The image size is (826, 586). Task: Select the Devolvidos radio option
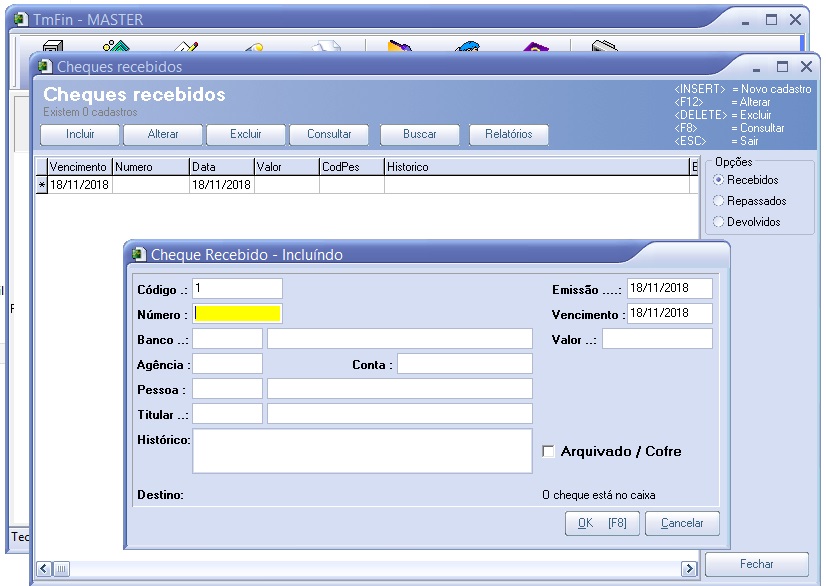[x=719, y=222]
